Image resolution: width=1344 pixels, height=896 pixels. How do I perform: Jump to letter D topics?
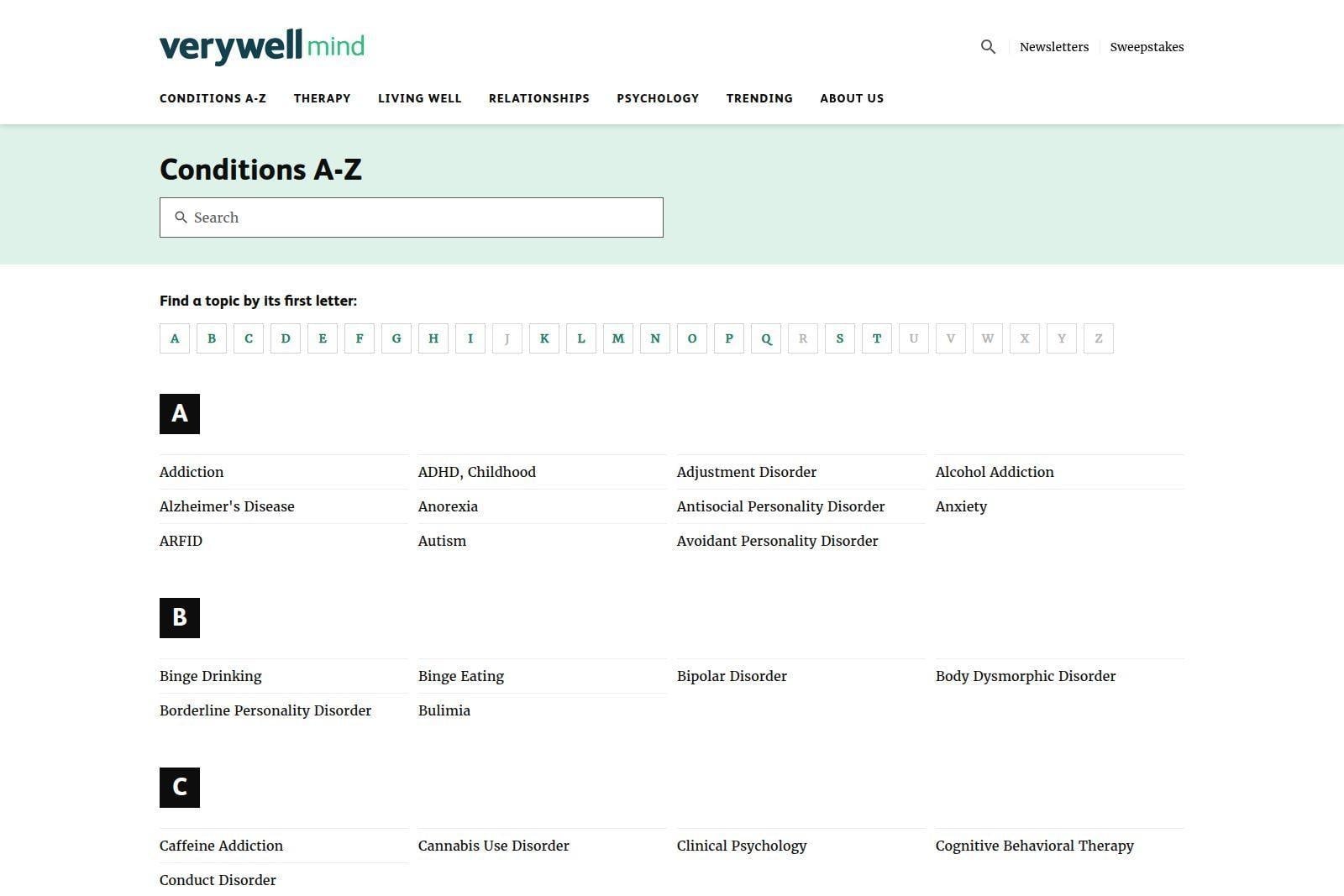(x=286, y=338)
